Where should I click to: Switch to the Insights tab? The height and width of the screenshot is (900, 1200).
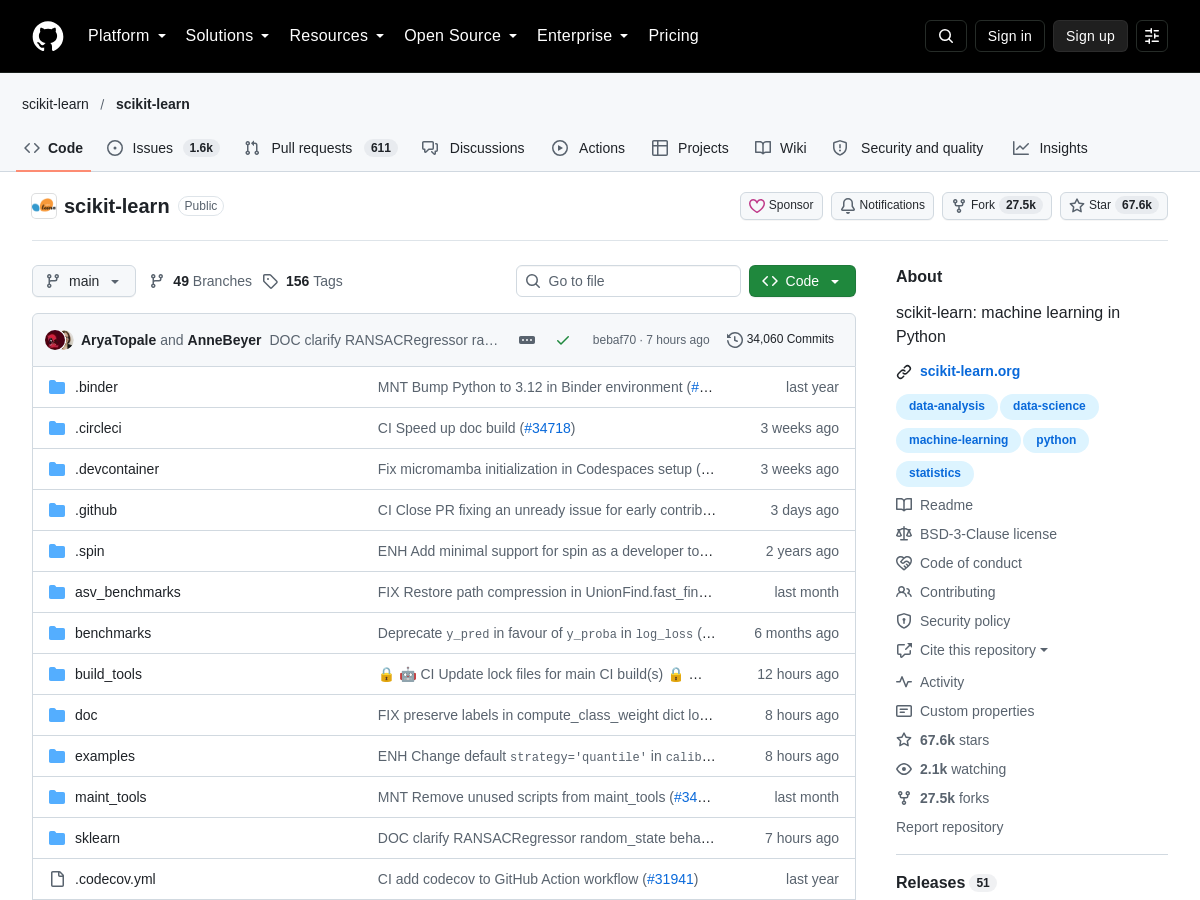click(x=1050, y=148)
